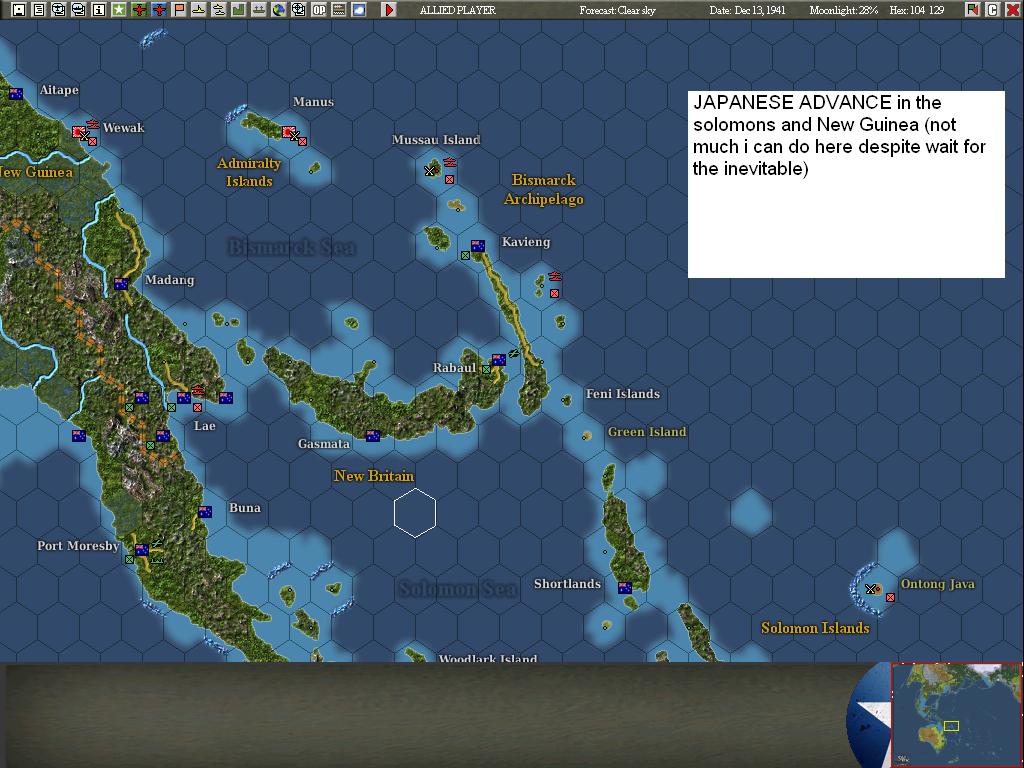
Task: Click the orange flag toolbar icon
Action: click(x=179, y=10)
